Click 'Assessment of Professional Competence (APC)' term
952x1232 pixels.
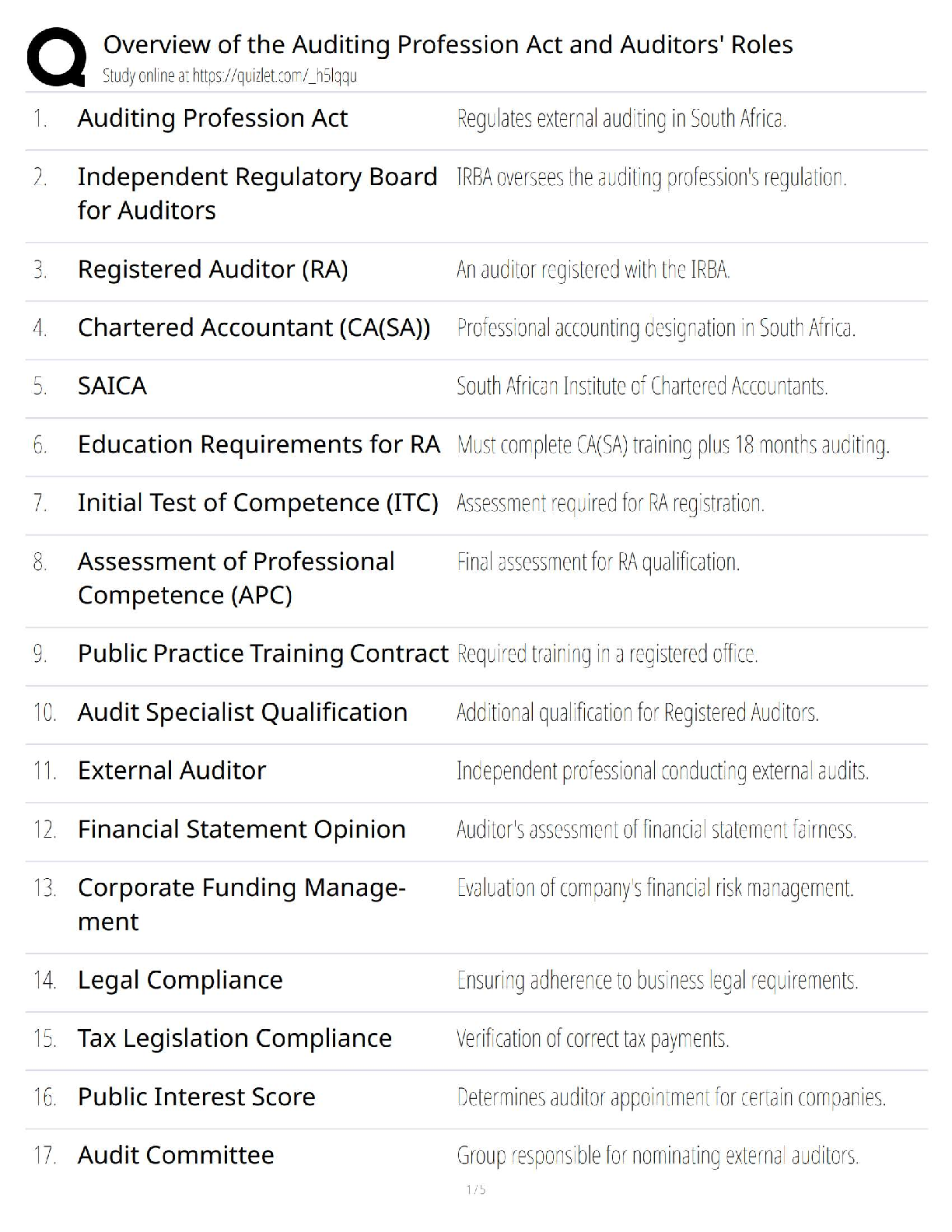pyautogui.click(x=236, y=578)
